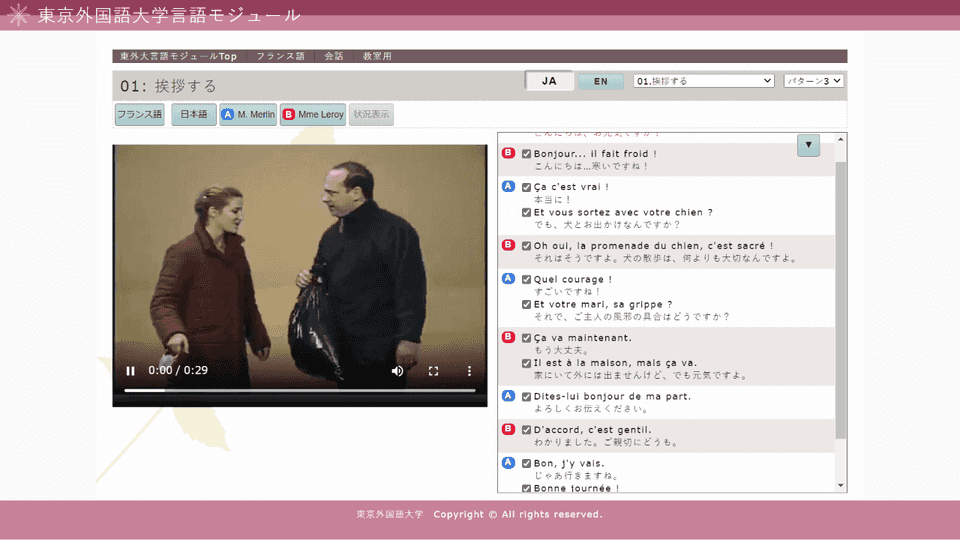Image resolution: width=960 pixels, height=540 pixels.
Task: Open video more options menu
Action: (470, 371)
